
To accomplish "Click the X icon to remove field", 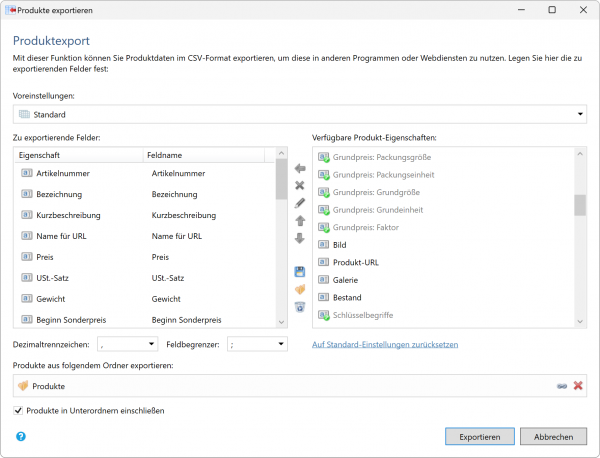I will [299, 185].
